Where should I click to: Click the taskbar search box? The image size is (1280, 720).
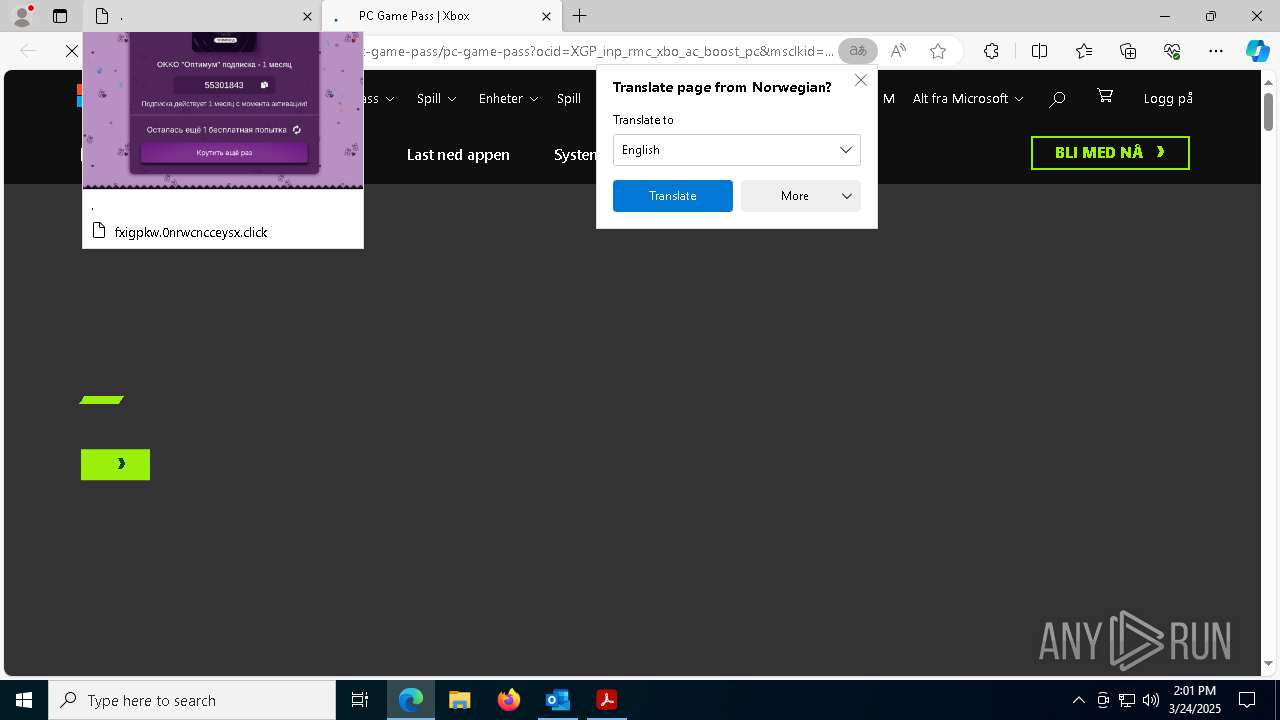192,700
